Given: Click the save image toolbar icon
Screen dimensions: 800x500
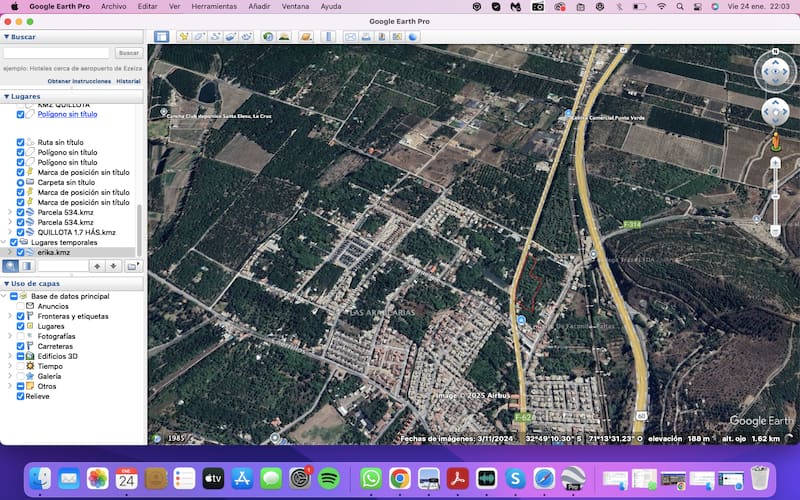Looking at the screenshot, I should (382, 37).
